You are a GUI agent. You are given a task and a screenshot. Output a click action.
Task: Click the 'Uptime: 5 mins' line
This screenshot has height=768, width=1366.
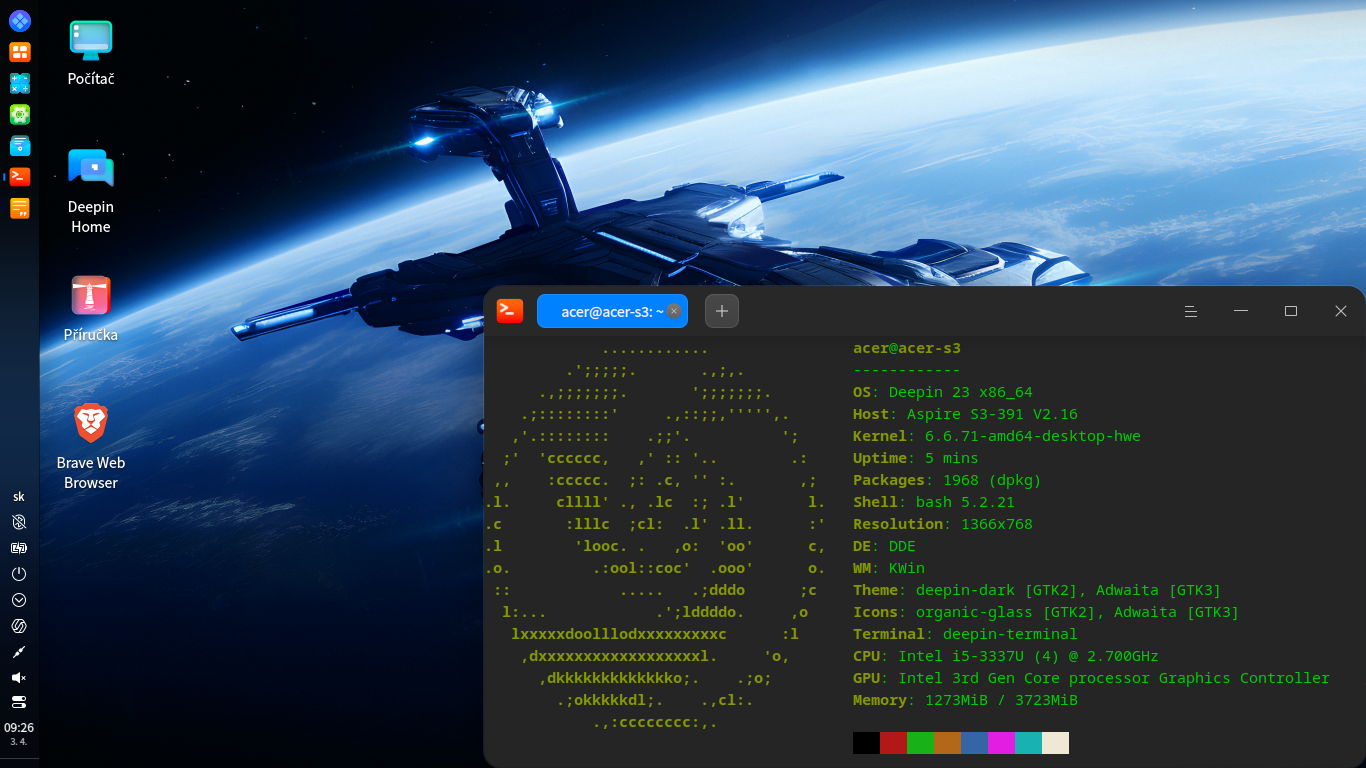click(916, 458)
